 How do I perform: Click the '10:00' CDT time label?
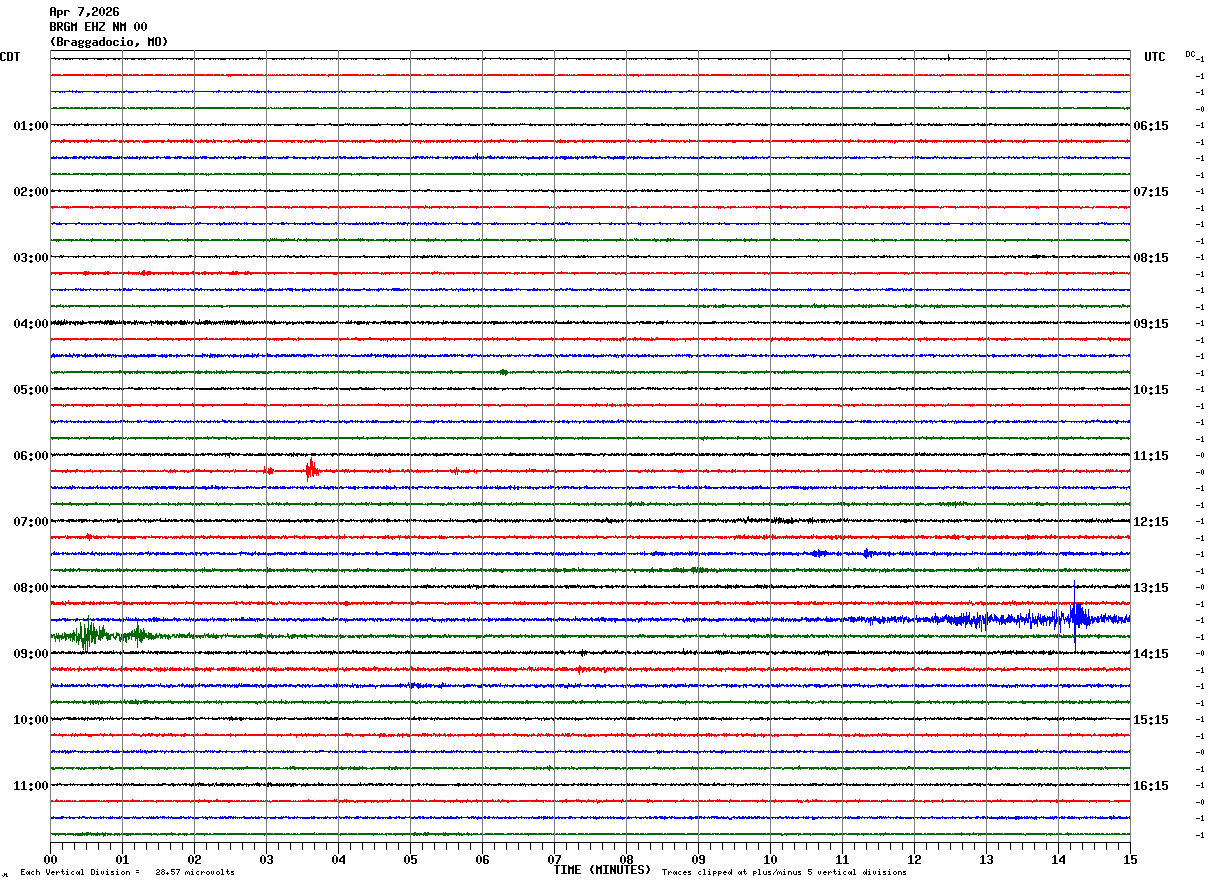(x=31, y=720)
